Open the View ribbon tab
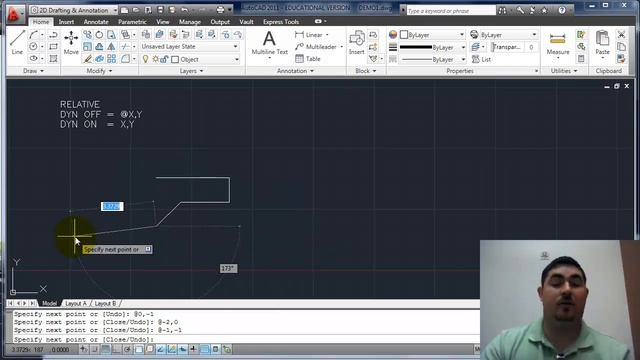 coord(162,22)
